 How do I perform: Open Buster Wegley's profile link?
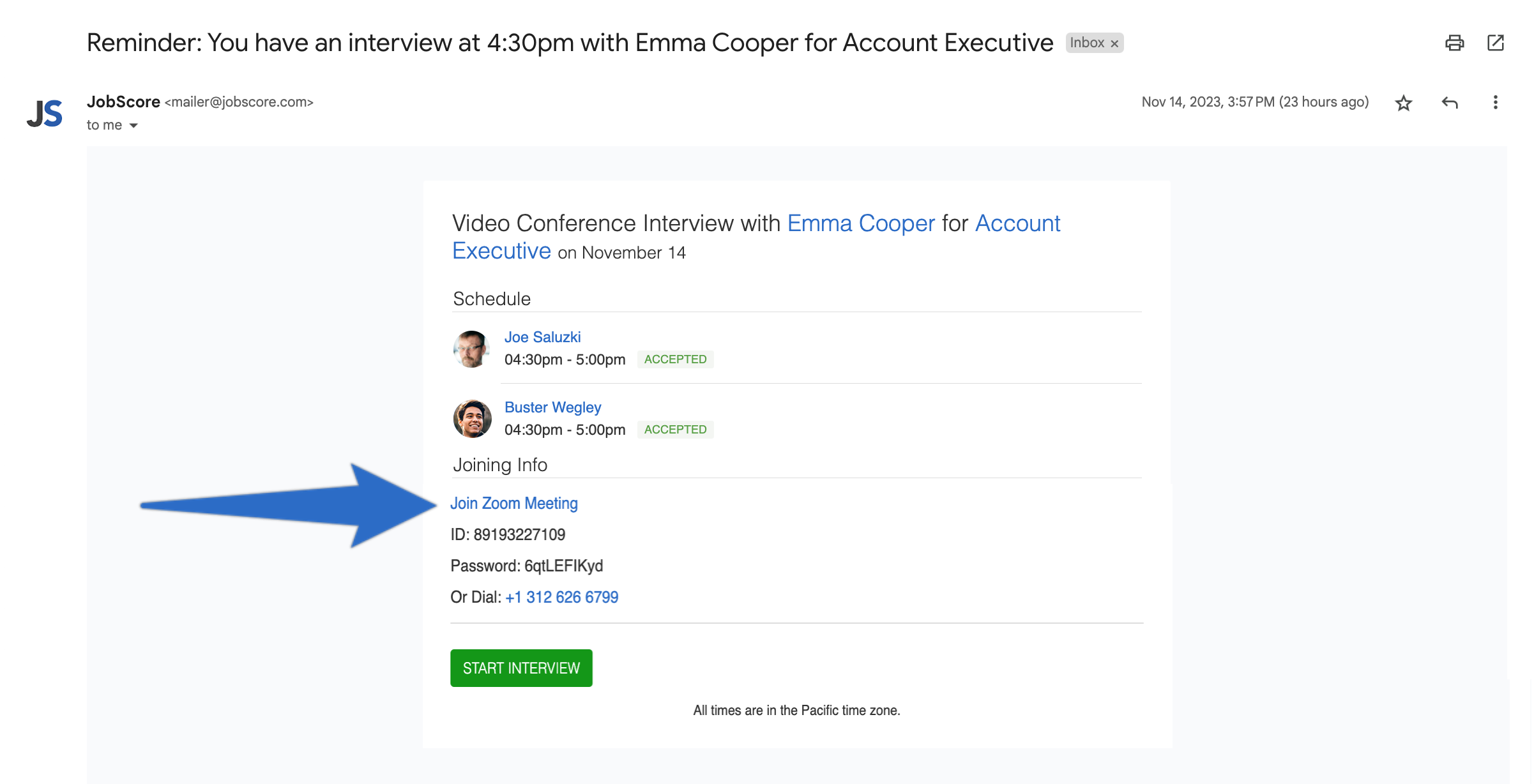(x=552, y=407)
